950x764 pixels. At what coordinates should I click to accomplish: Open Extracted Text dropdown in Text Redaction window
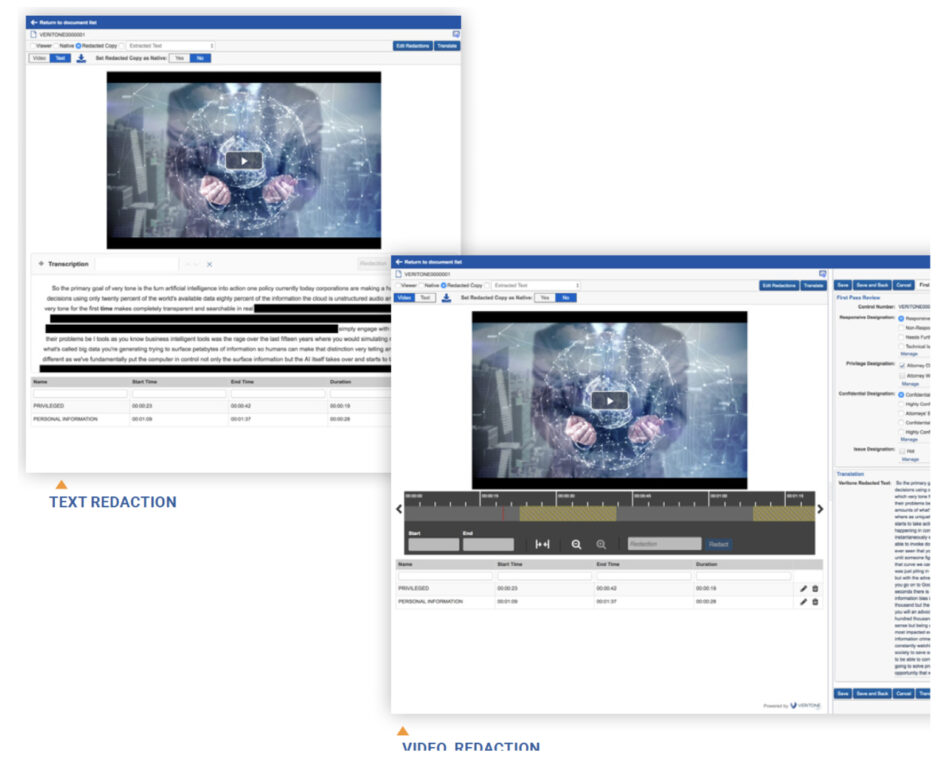click(x=171, y=45)
